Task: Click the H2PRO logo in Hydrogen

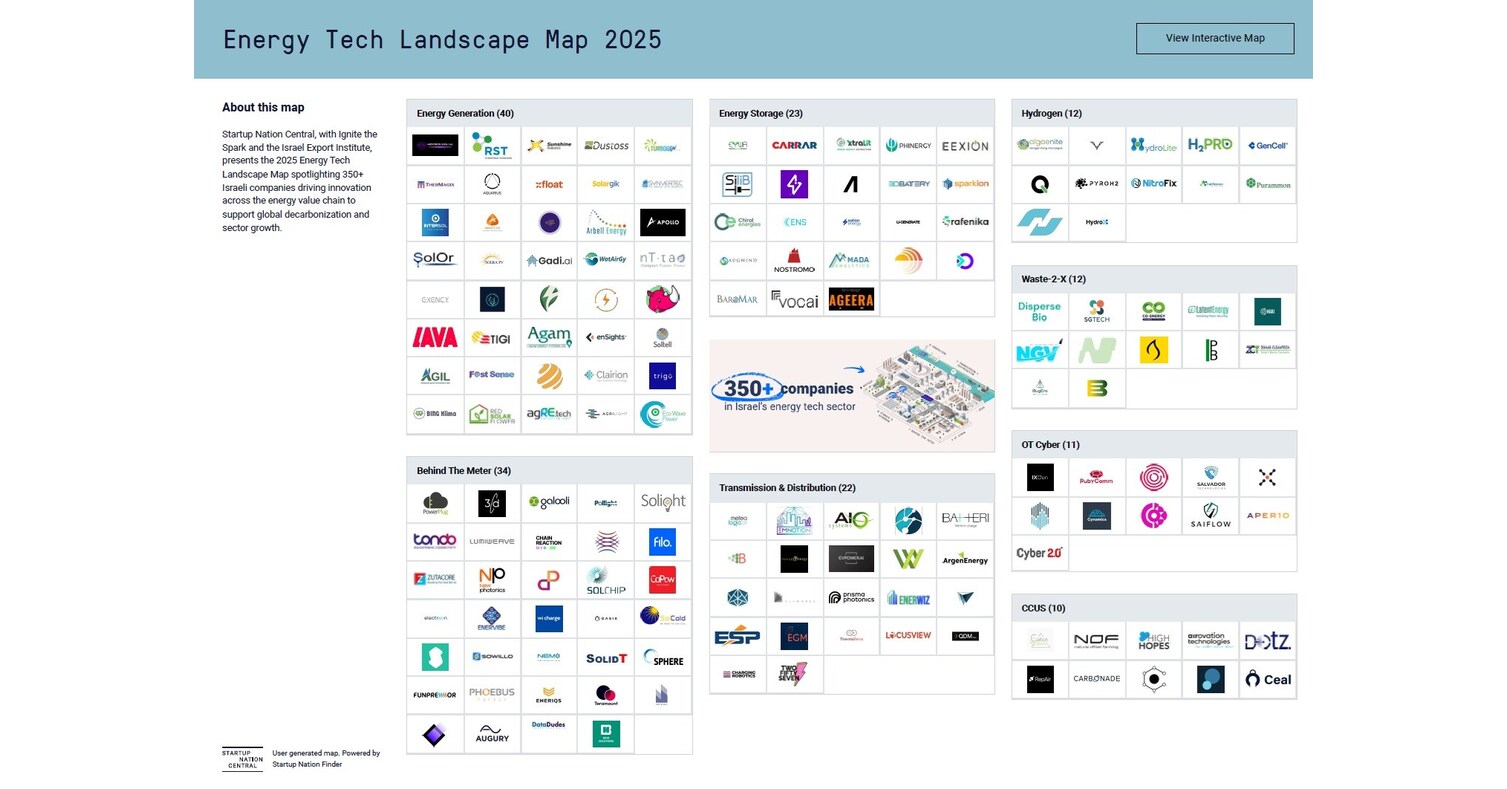Action: click(x=1209, y=145)
